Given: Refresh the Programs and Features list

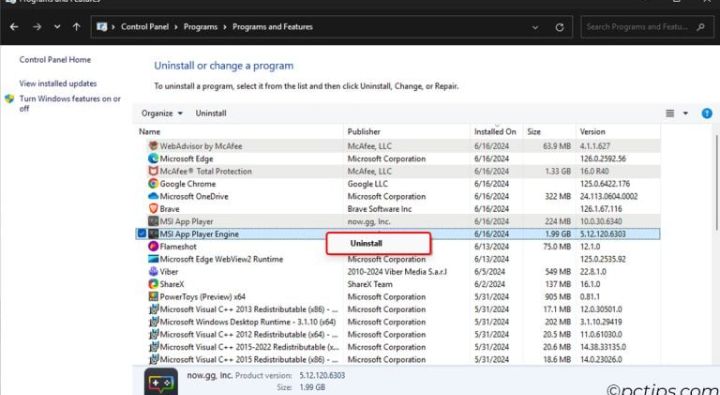Looking at the screenshot, I should coord(559,28).
